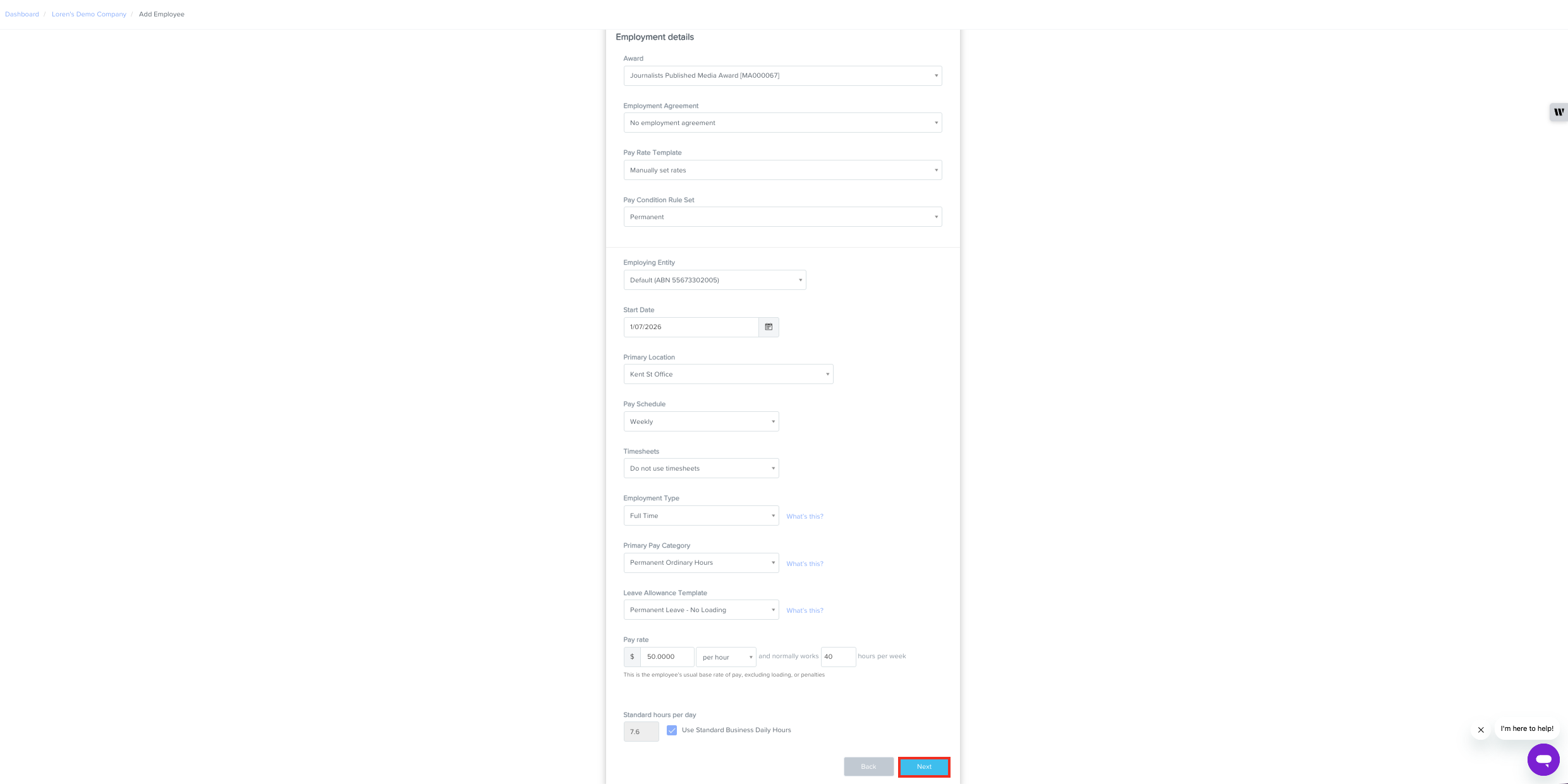Open Loren's Demo Company breadcrumb
Viewport: 1568px width, 784px height.
pyautogui.click(x=89, y=14)
